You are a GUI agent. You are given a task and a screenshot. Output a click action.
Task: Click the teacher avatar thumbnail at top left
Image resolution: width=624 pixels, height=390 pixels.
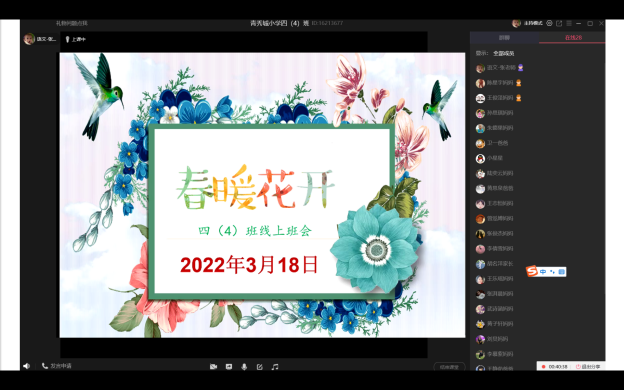(x=29, y=39)
